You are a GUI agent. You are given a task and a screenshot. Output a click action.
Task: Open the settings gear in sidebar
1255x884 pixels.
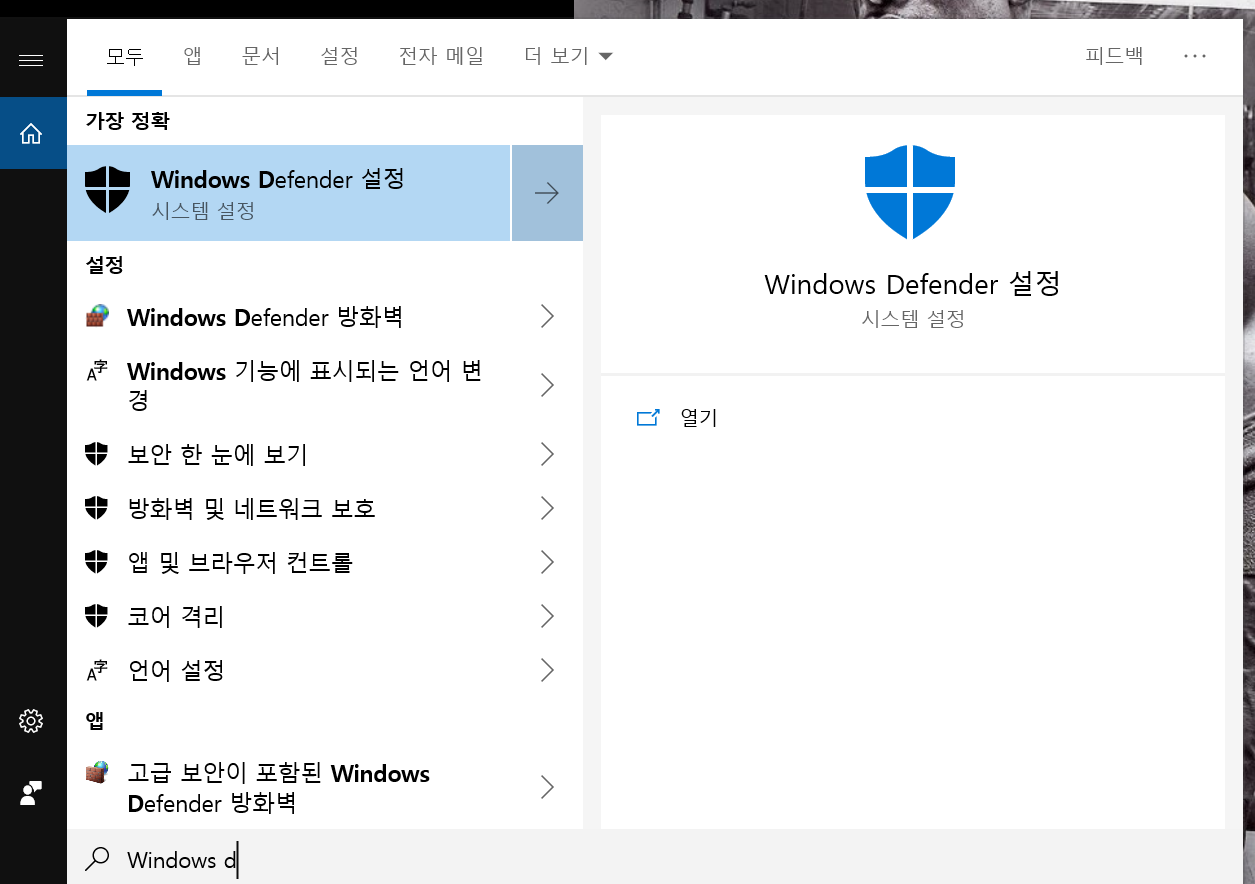(x=31, y=721)
